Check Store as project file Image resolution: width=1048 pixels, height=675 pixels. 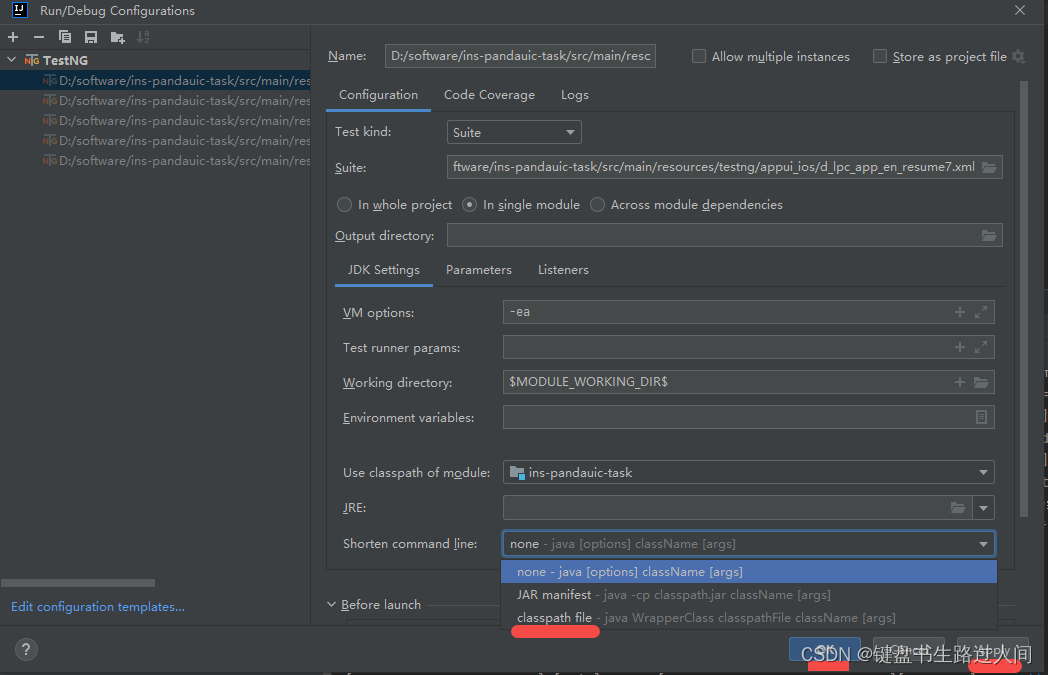[879, 56]
